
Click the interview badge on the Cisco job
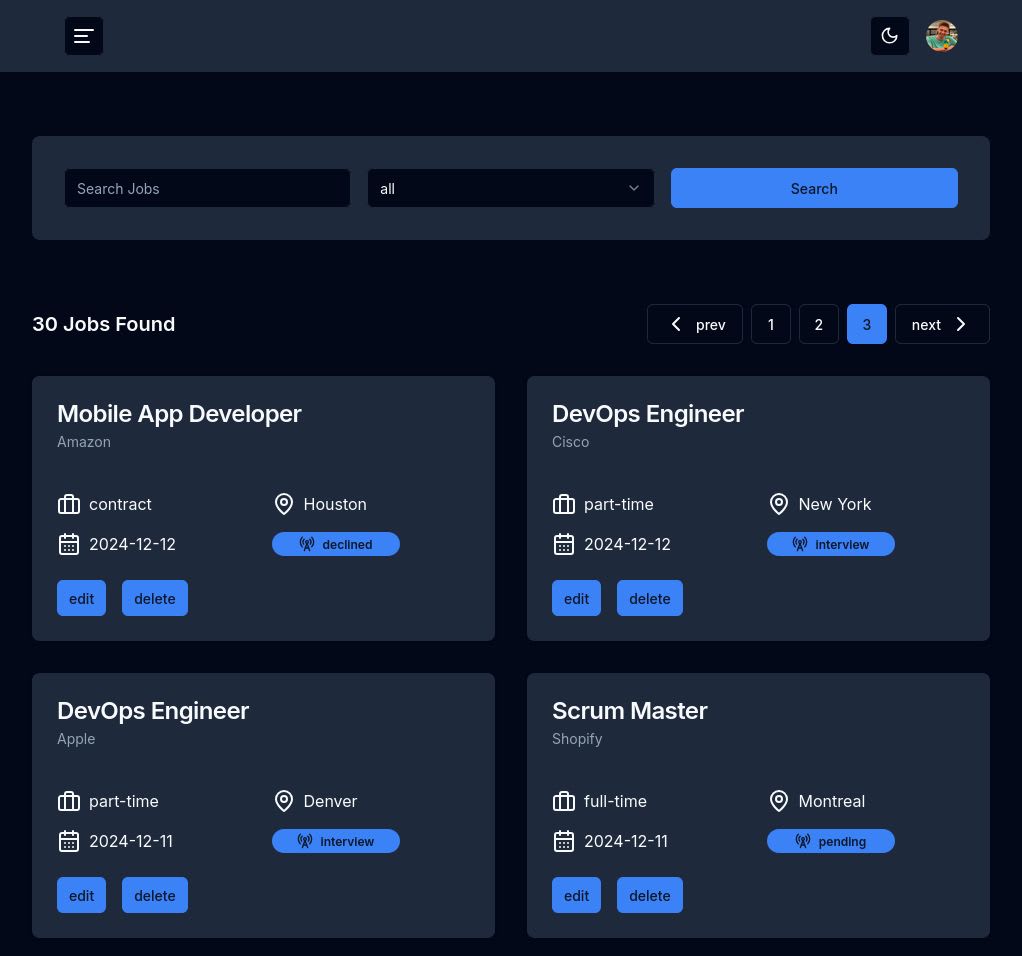pos(830,544)
